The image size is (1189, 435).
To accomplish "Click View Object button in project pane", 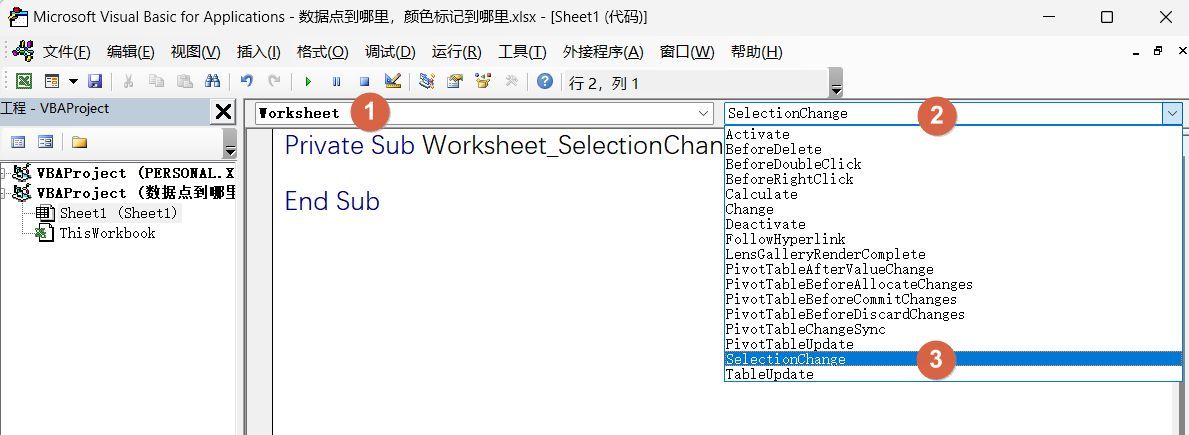I will click(45, 142).
